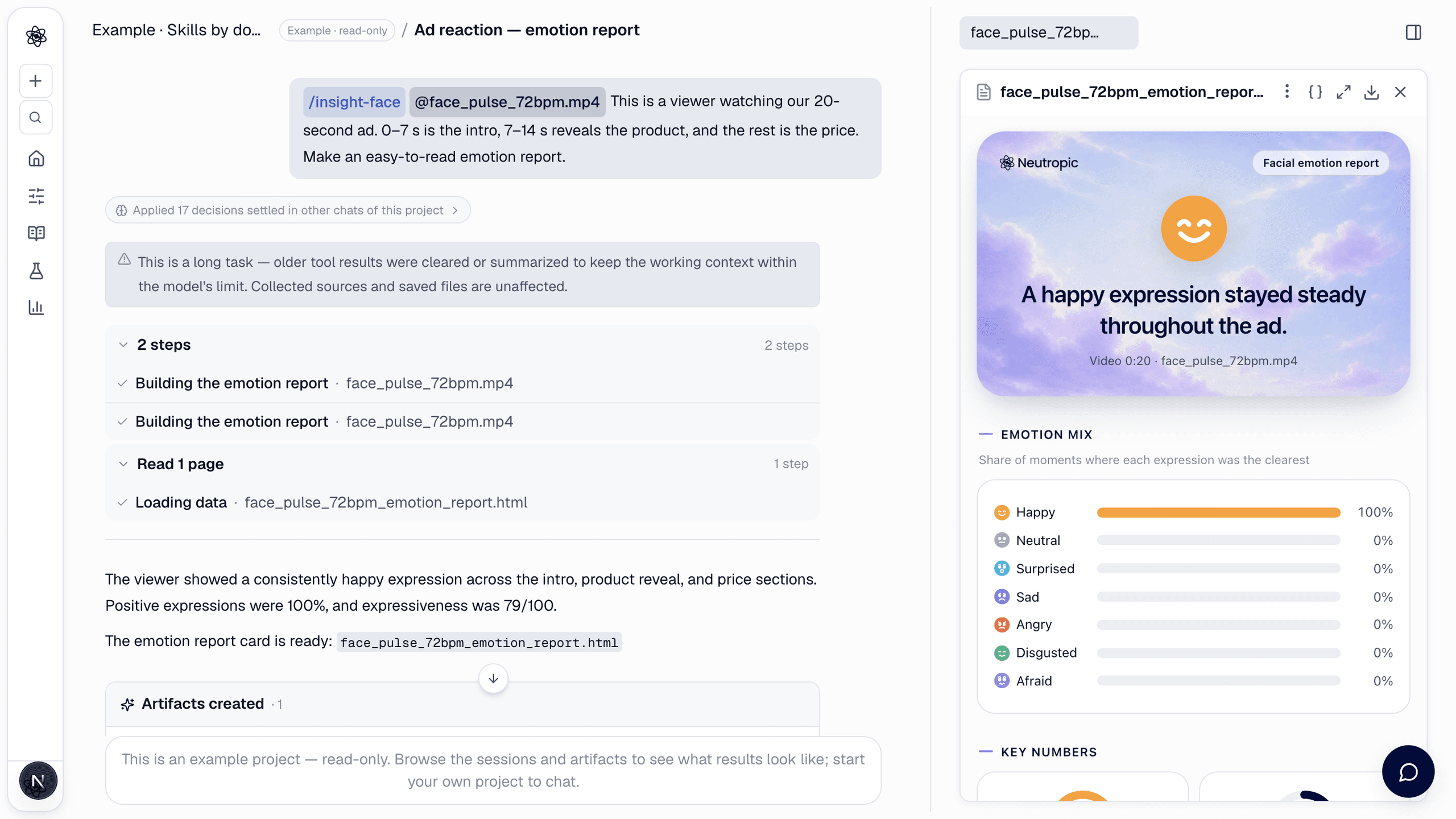Toggle the side panel layout icon

(1413, 32)
